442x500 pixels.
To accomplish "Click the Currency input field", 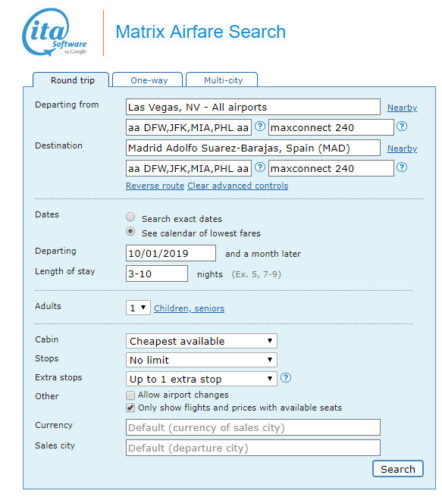I will tap(253, 427).
